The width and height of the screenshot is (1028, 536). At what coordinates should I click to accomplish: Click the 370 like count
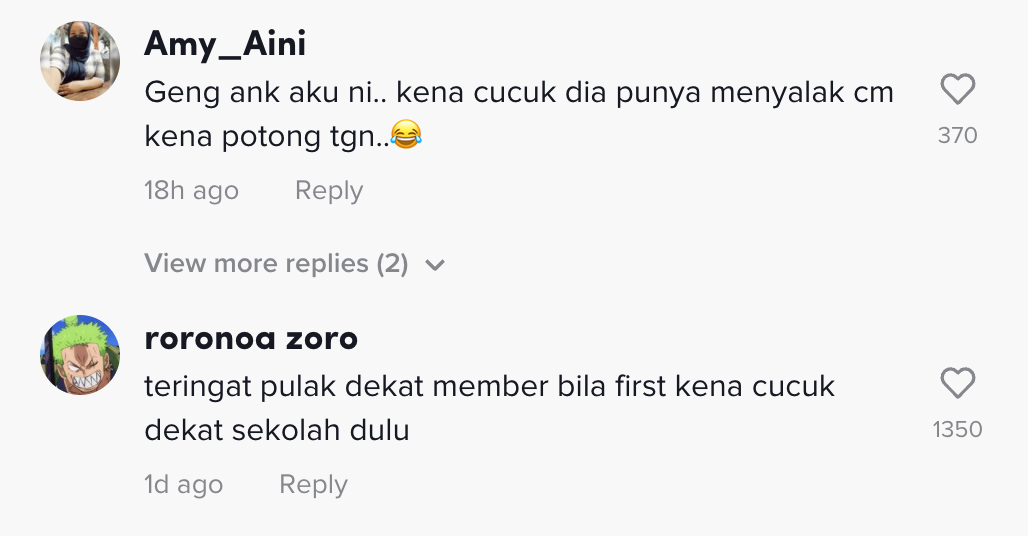[x=957, y=135]
